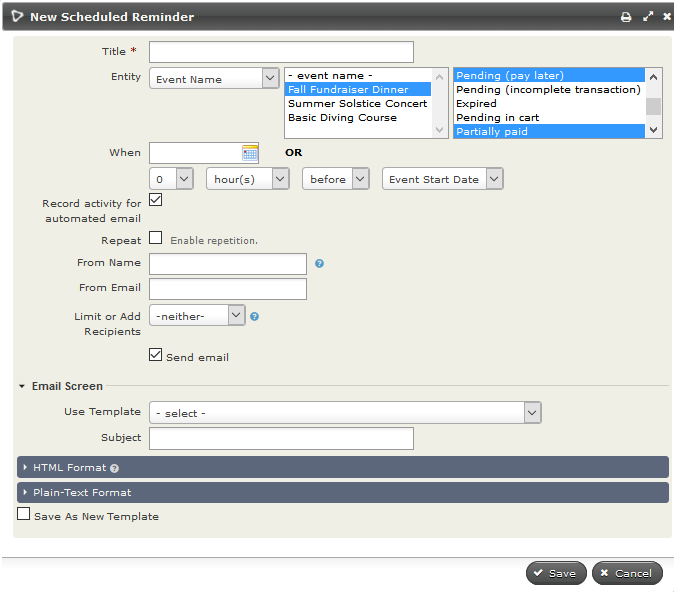This screenshot has height=592, width=674.
Task: Check Save As New Template
Action: (x=24, y=515)
